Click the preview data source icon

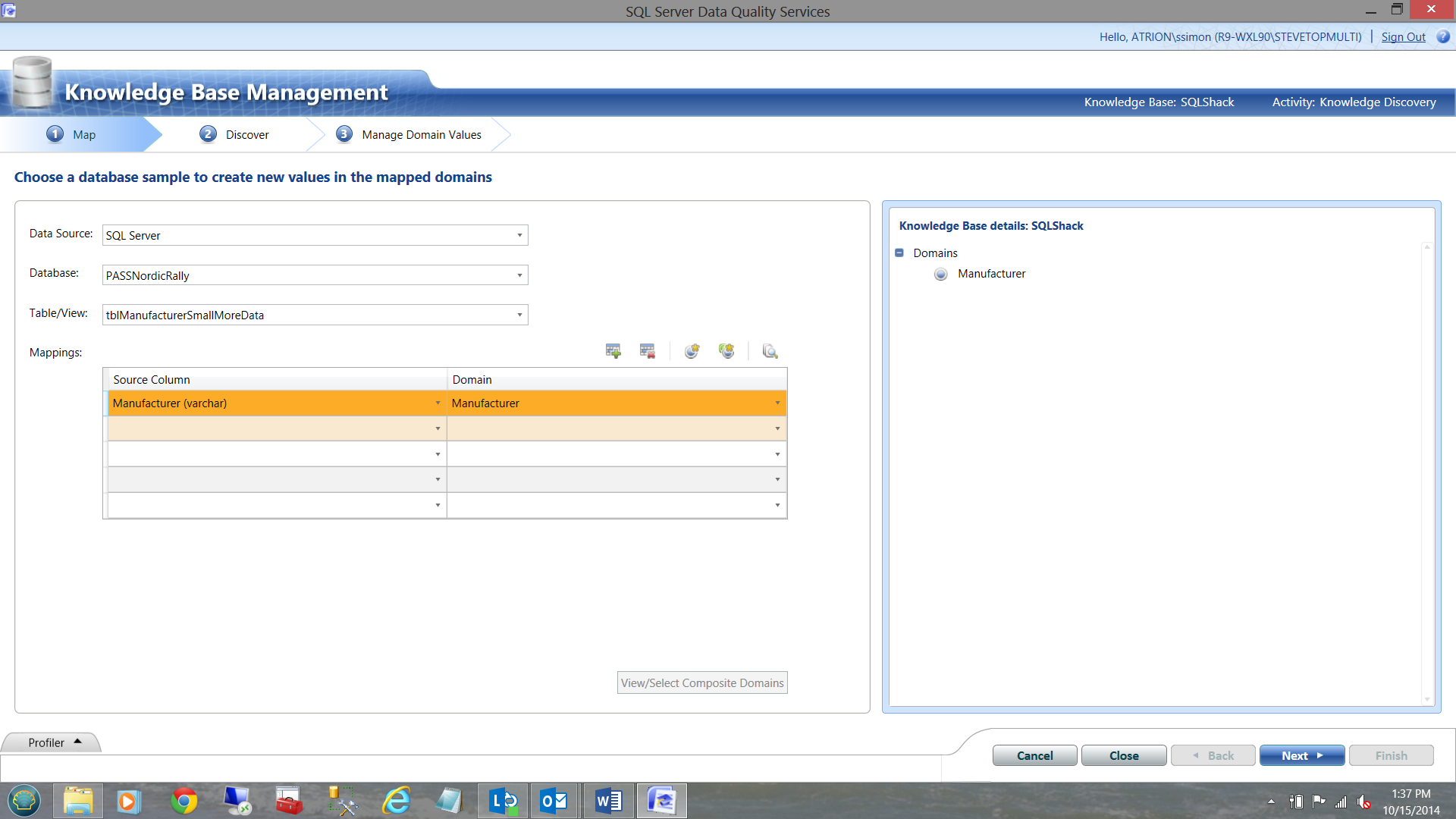coord(770,351)
